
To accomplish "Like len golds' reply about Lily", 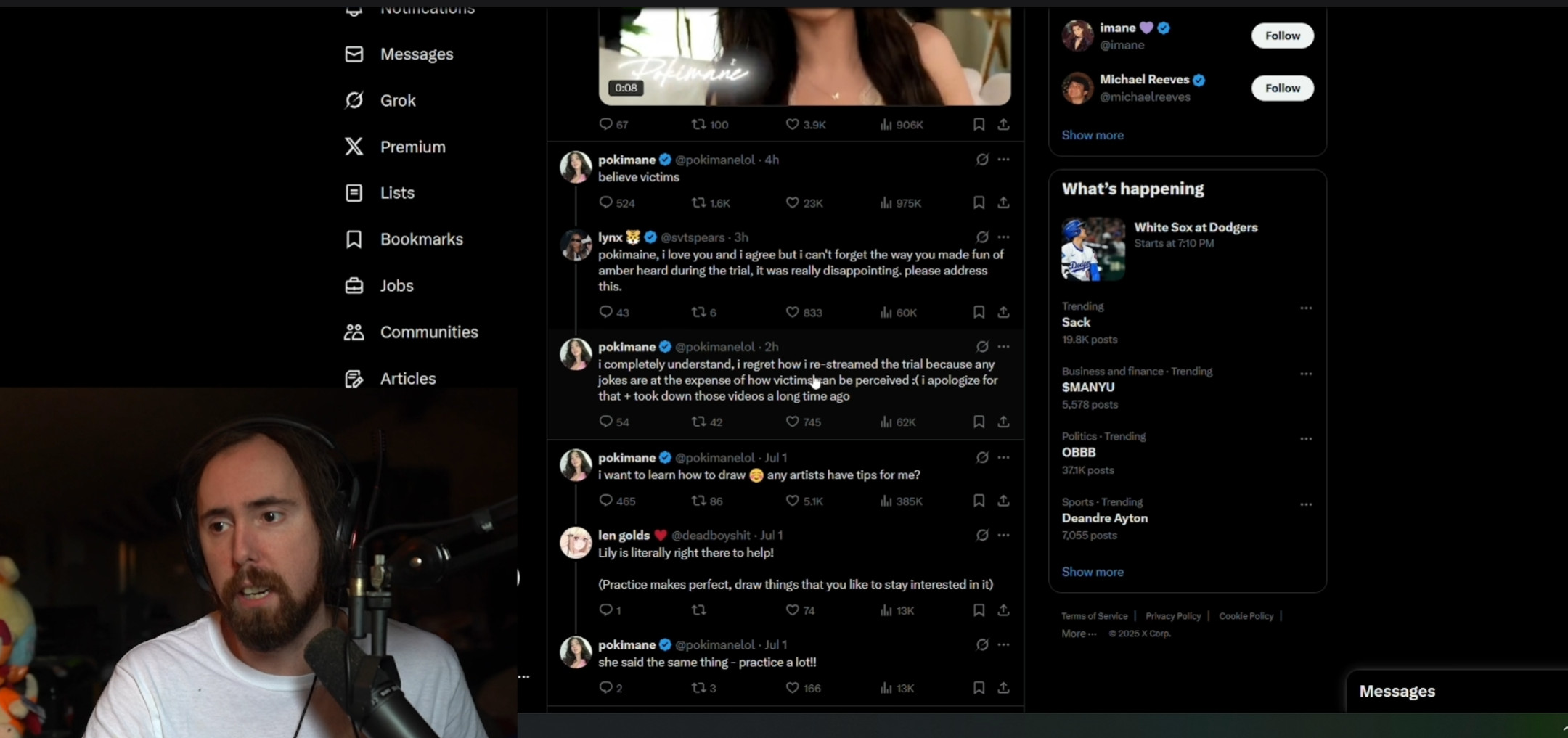I will (800, 611).
